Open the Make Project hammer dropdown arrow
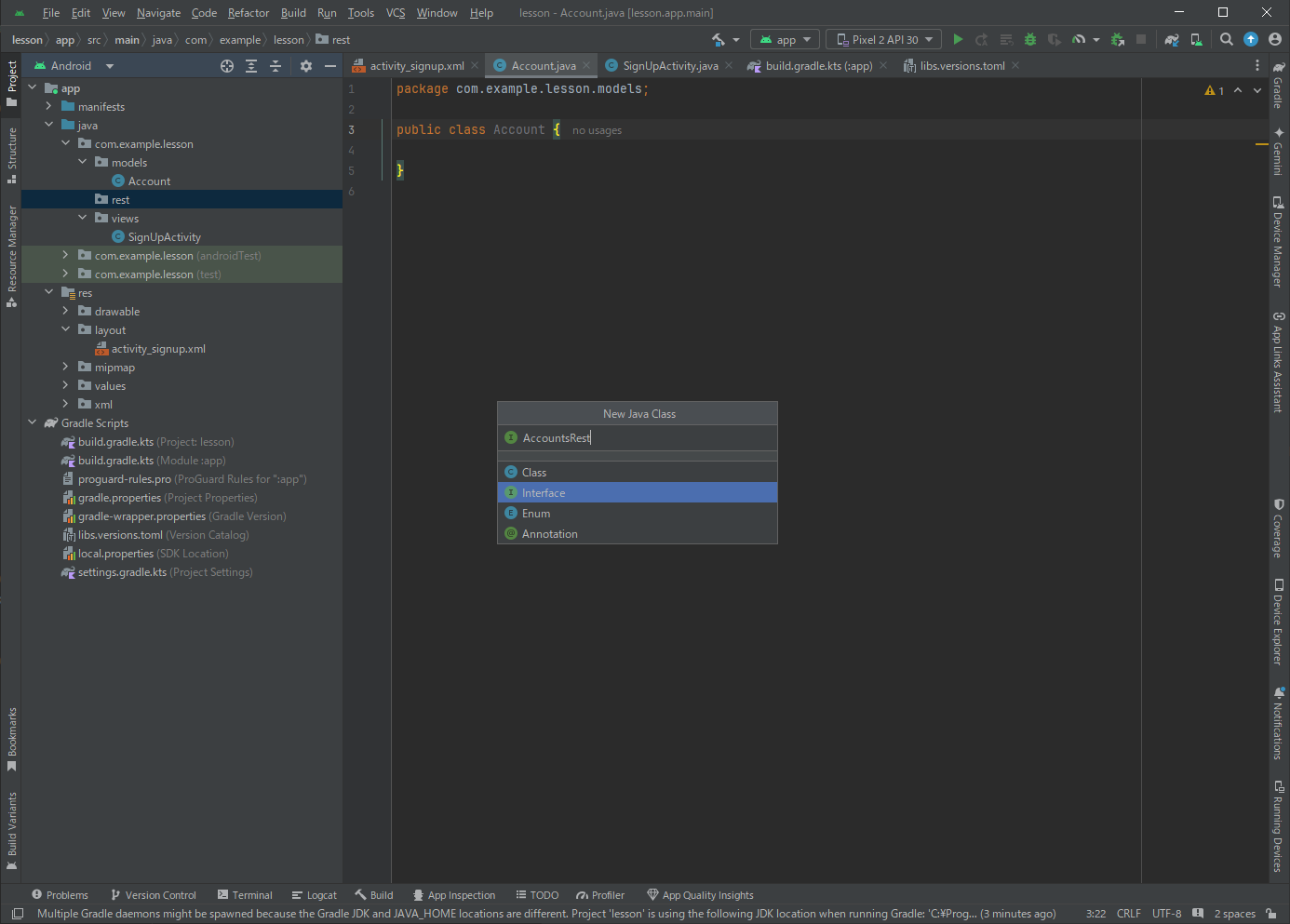The width and height of the screenshot is (1290, 924). pos(736,40)
